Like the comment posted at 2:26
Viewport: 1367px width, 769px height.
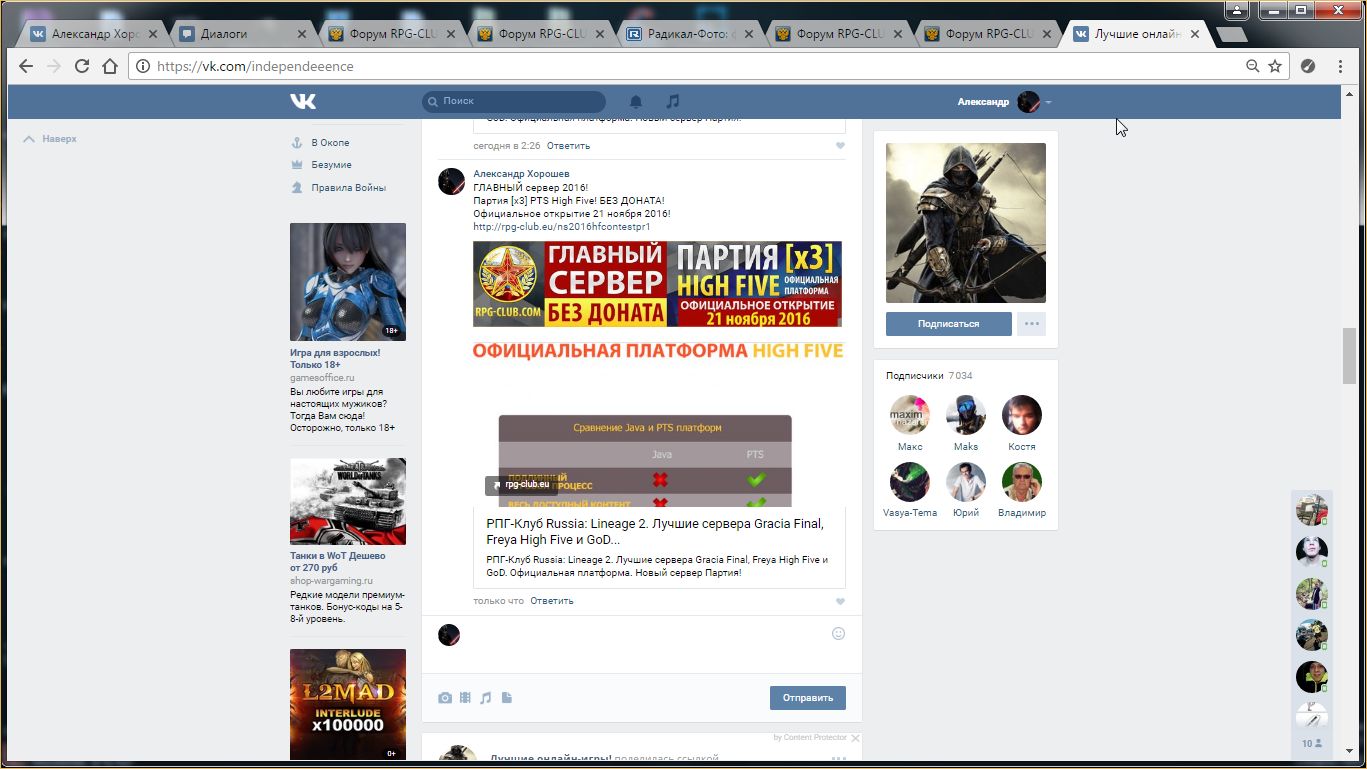pos(840,146)
